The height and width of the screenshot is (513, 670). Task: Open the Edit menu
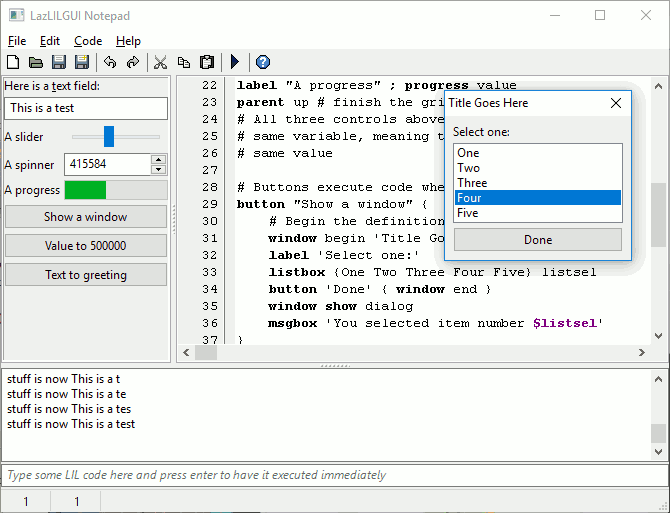coord(50,41)
